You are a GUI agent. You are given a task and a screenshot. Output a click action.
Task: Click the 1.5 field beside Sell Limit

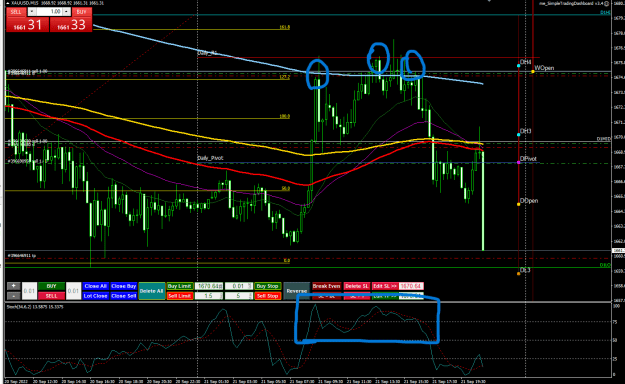click(209, 296)
